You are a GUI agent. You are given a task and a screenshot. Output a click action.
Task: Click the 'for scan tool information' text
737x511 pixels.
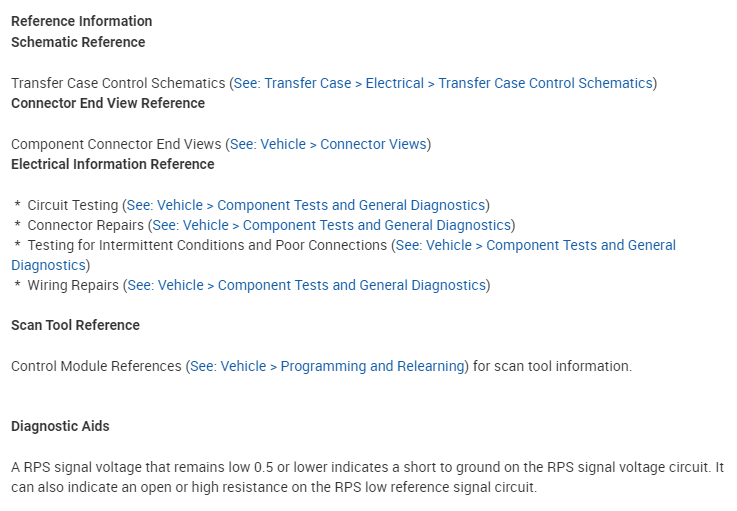click(552, 366)
